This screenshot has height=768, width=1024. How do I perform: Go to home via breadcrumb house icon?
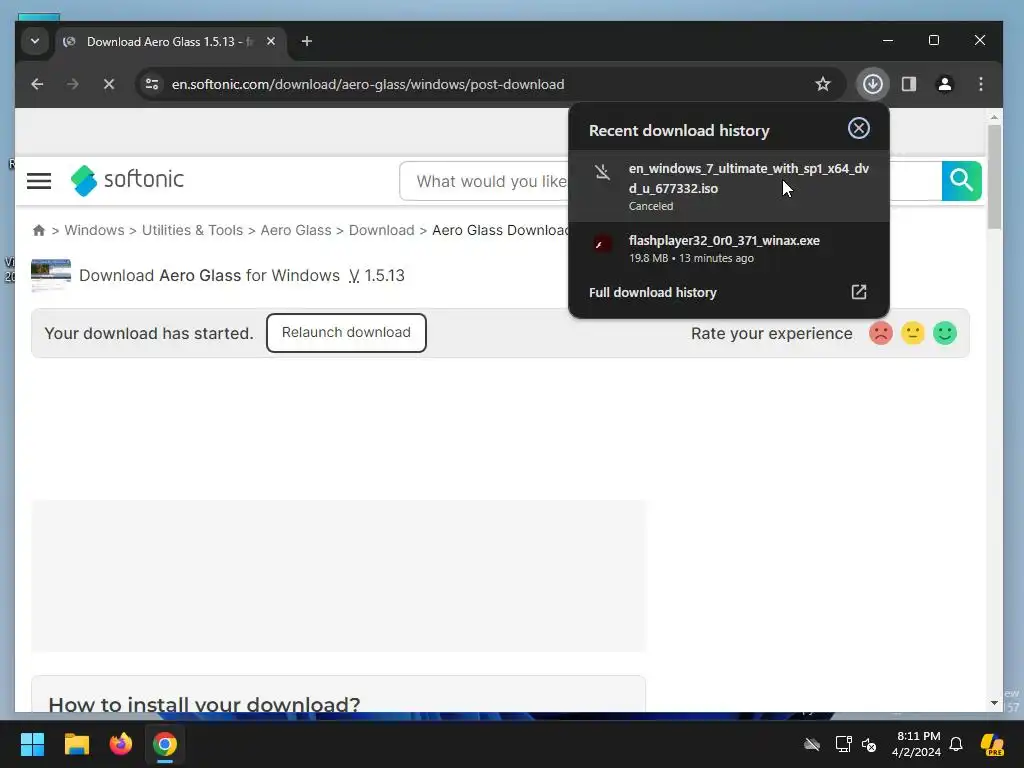(39, 231)
